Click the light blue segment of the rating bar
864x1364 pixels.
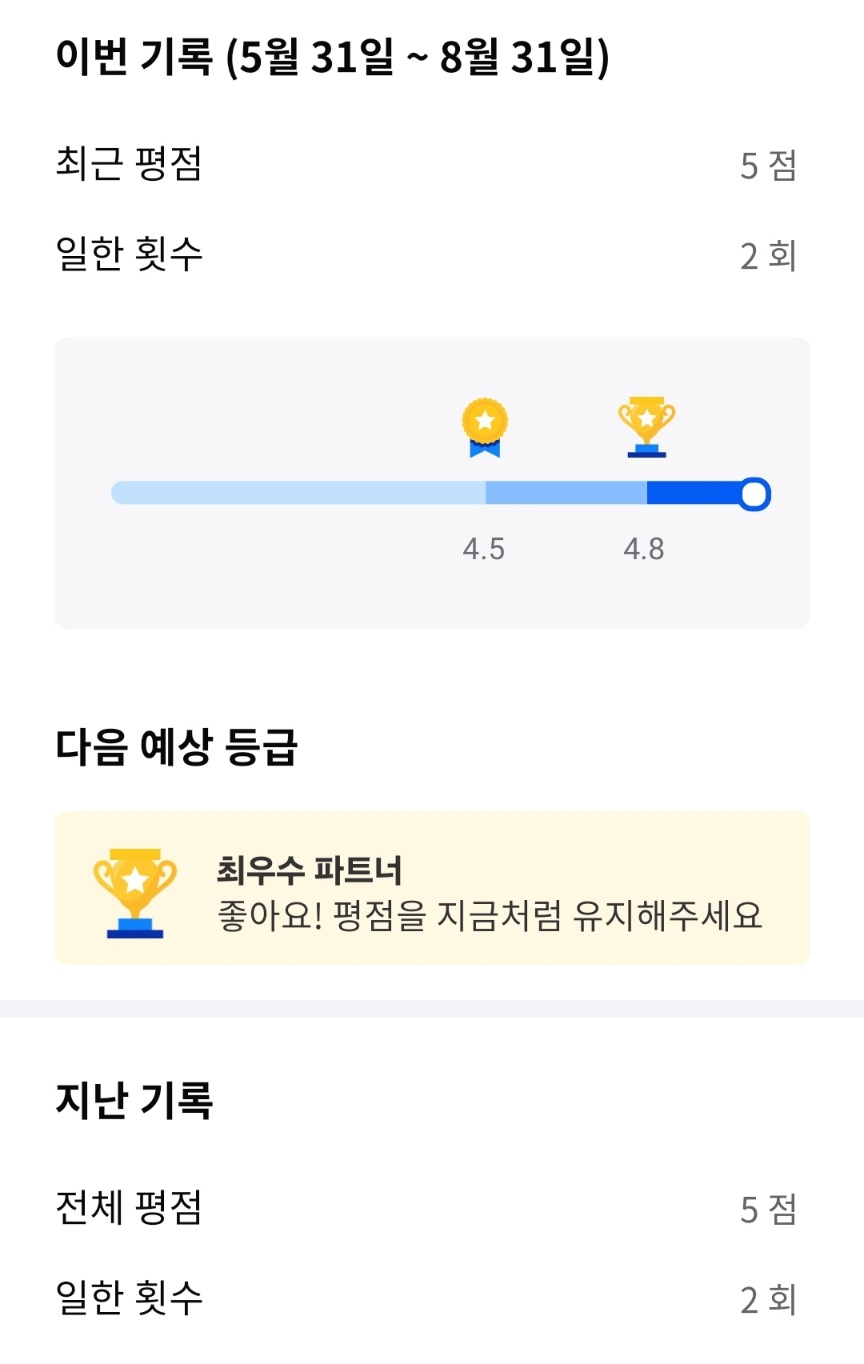[x=298, y=493]
